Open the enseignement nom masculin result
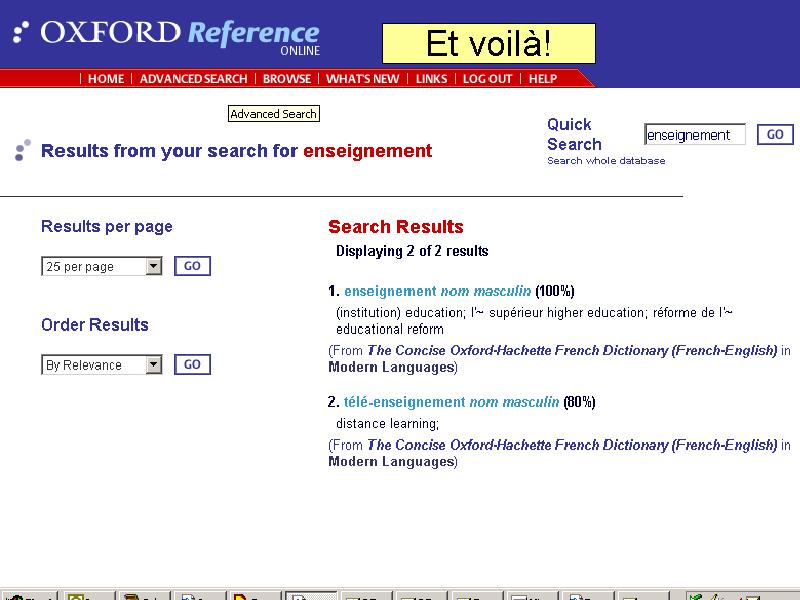The width and height of the screenshot is (800, 600). (x=437, y=291)
